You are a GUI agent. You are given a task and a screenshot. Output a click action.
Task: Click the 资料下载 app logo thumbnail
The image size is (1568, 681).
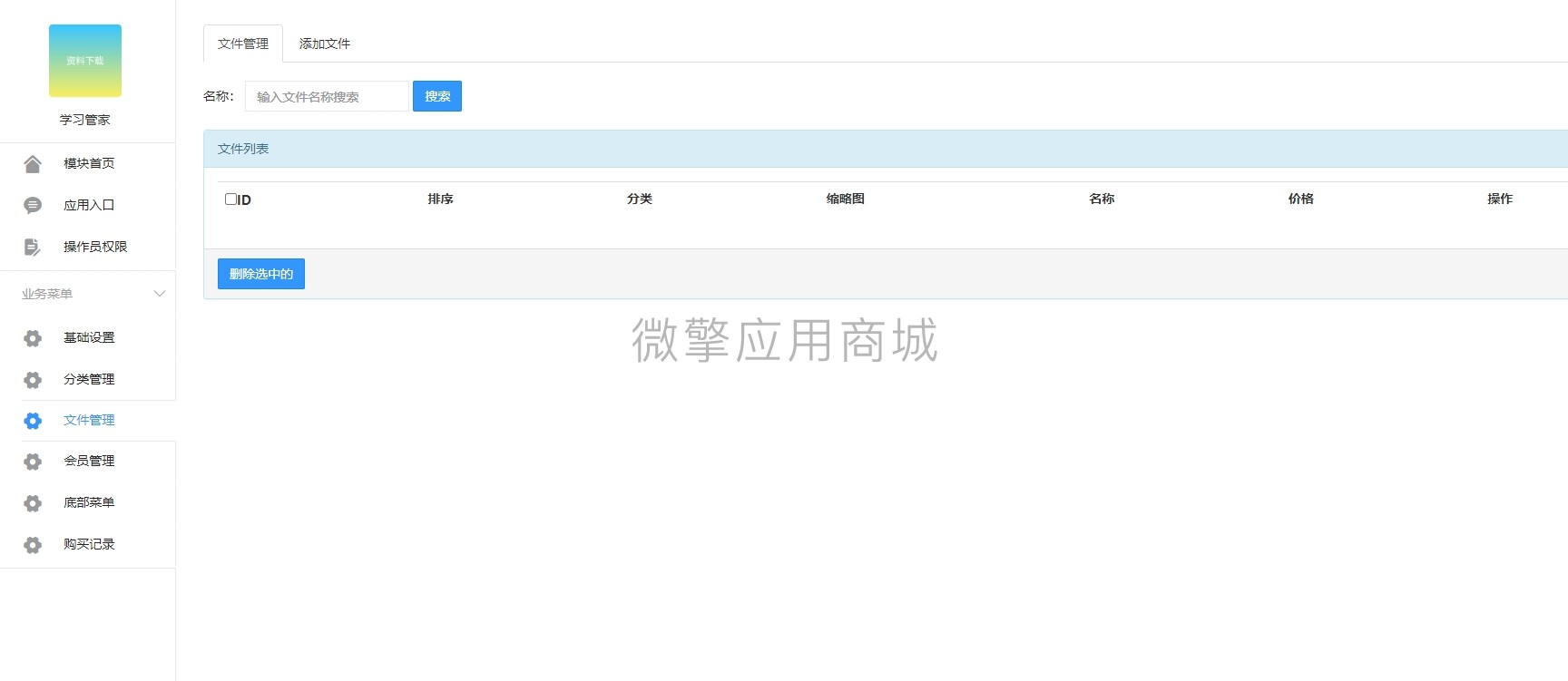point(85,61)
